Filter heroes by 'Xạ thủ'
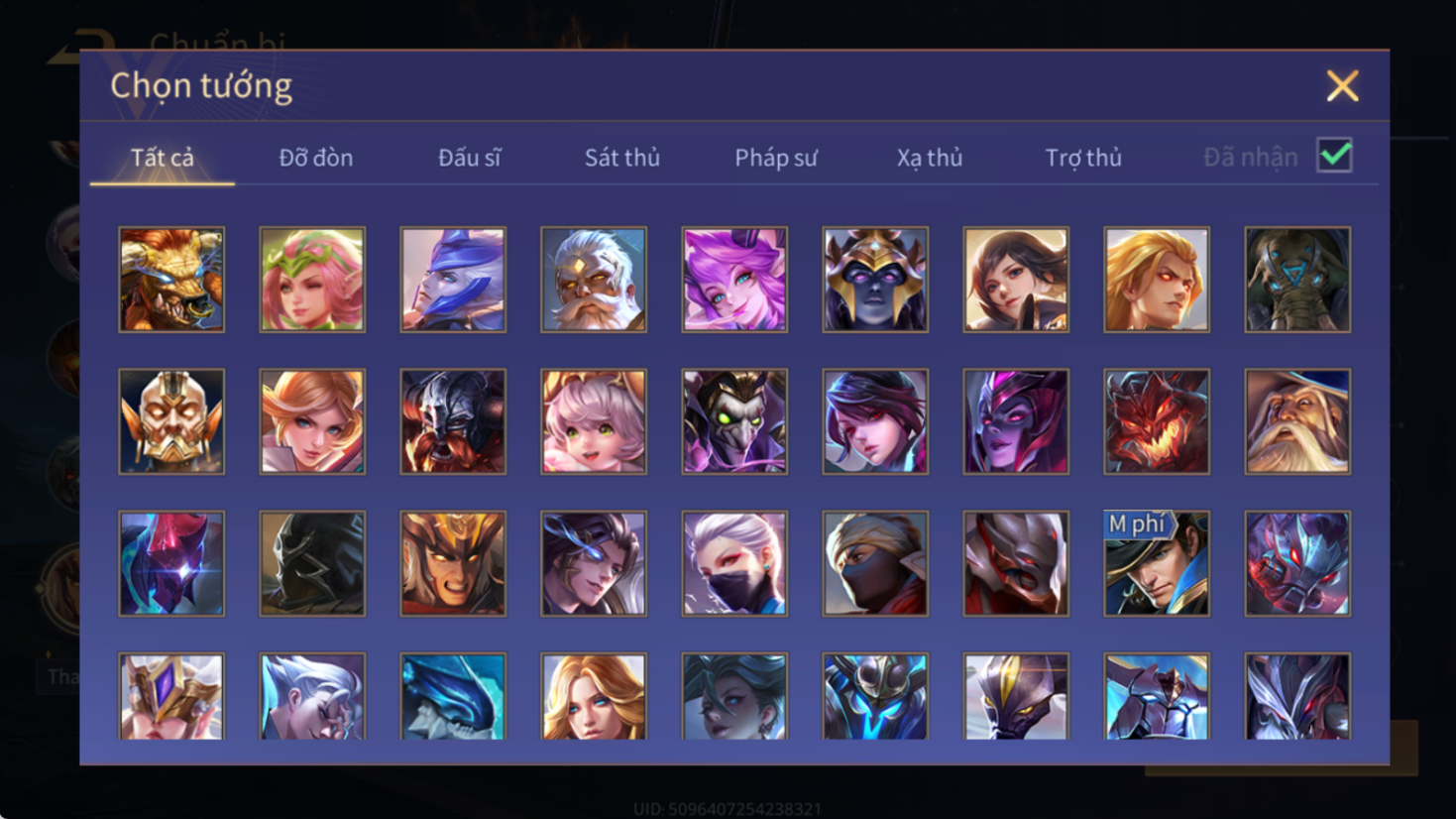The image size is (1456, 819). click(x=930, y=158)
